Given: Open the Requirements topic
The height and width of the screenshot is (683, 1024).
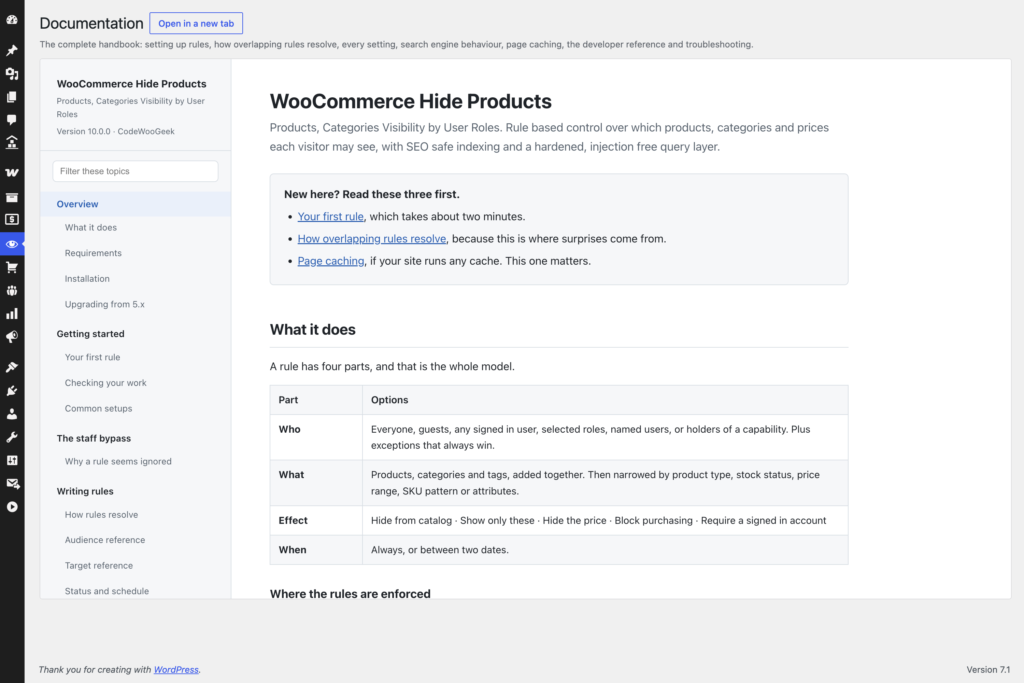Looking at the screenshot, I should point(93,253).
